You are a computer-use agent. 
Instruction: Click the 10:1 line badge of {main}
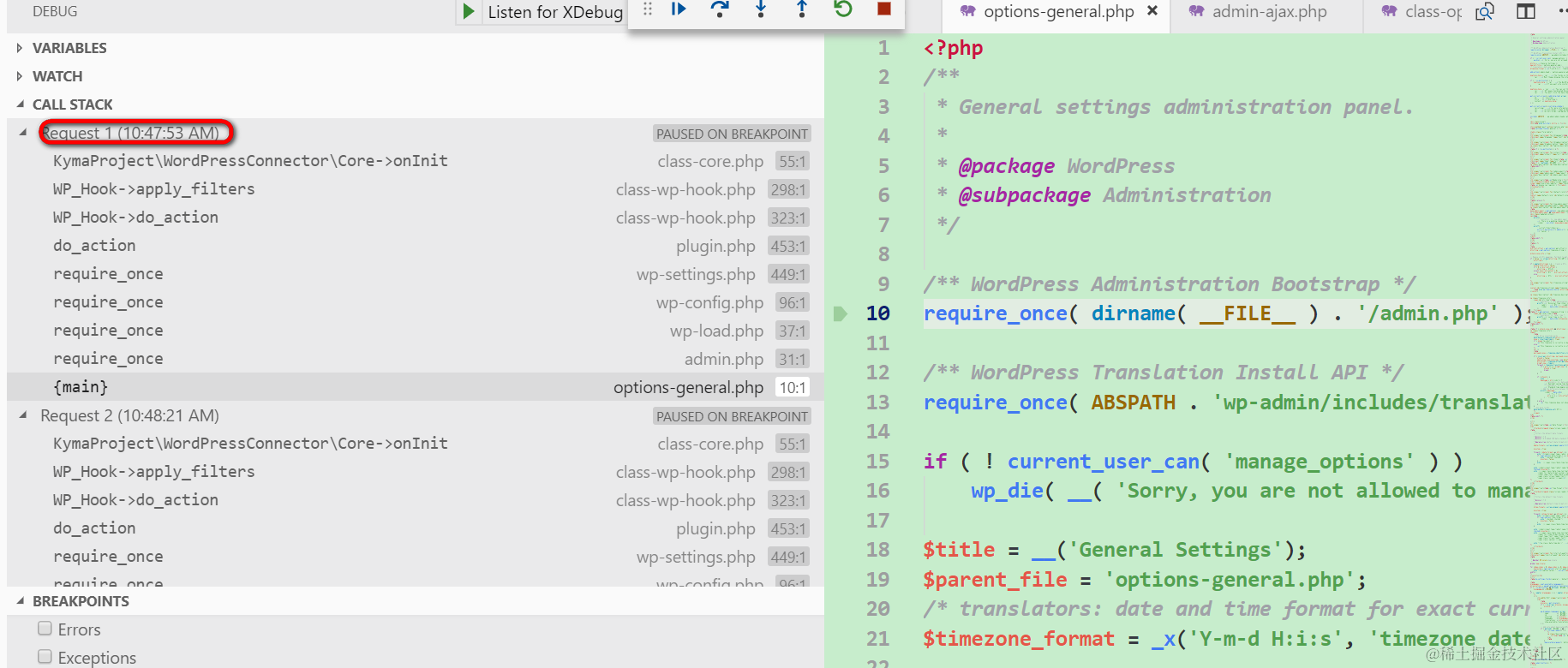[792, 387]
